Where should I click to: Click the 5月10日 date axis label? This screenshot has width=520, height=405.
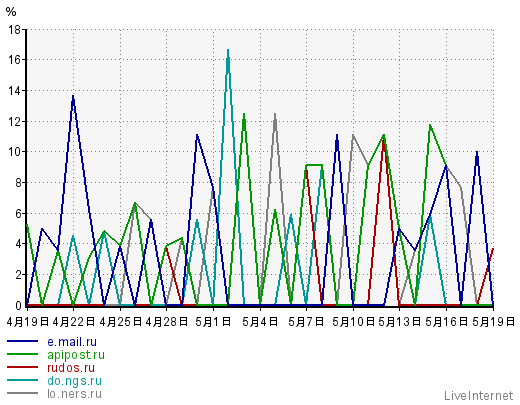[x=353, y=322]
